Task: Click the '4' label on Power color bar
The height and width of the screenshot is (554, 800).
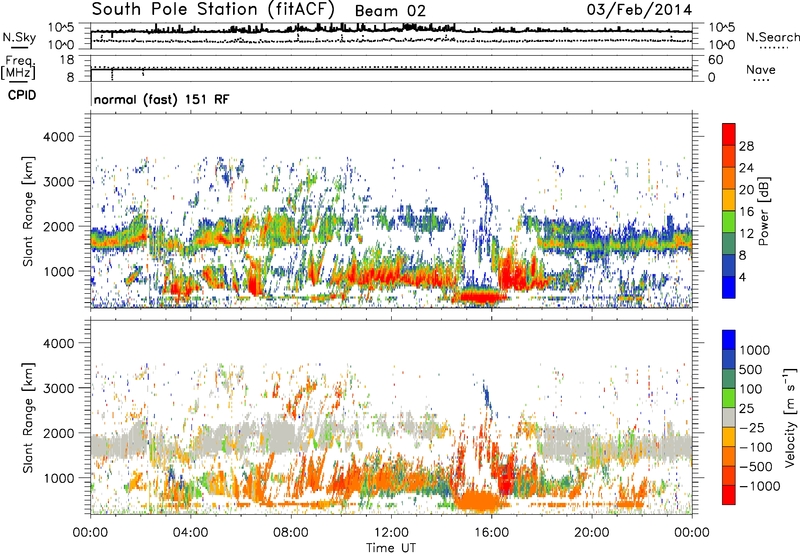Action: 742,278
